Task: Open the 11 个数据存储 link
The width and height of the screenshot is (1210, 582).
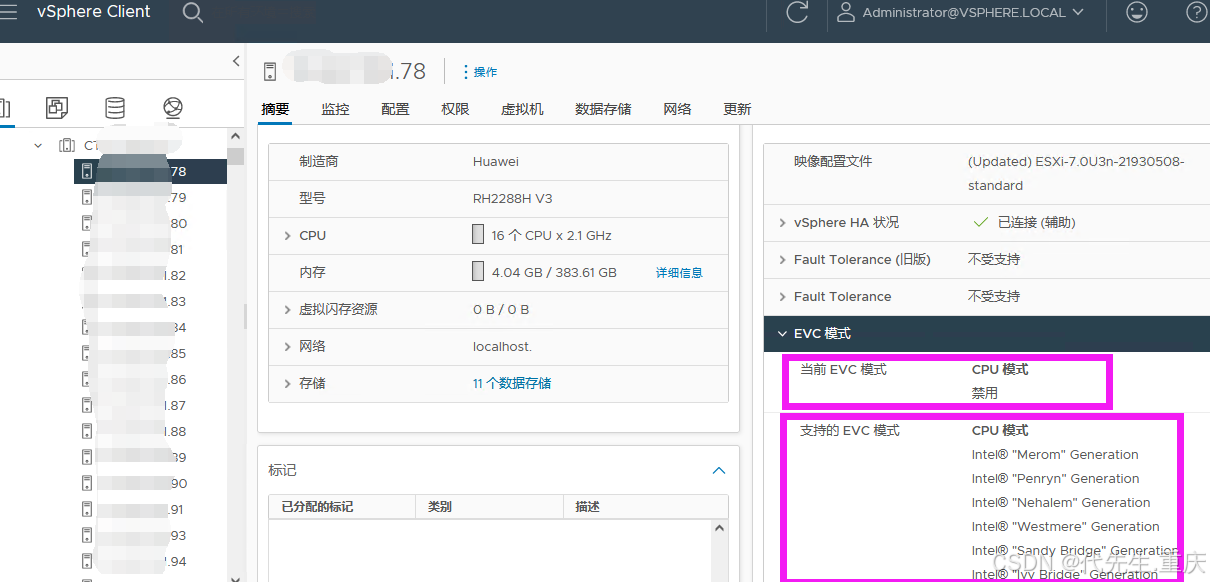Action: click(x=512, y=384)
